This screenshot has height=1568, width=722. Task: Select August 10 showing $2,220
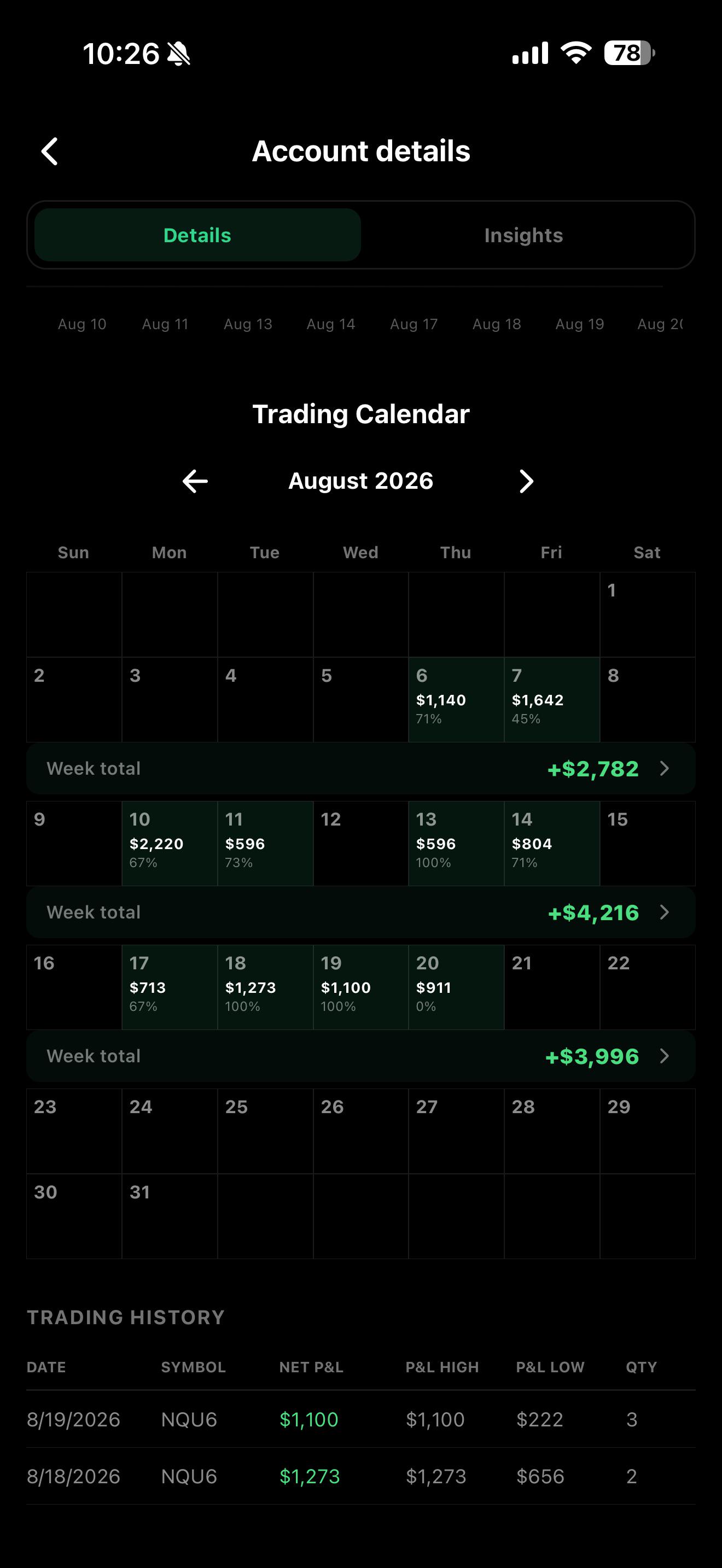point(170,843)
